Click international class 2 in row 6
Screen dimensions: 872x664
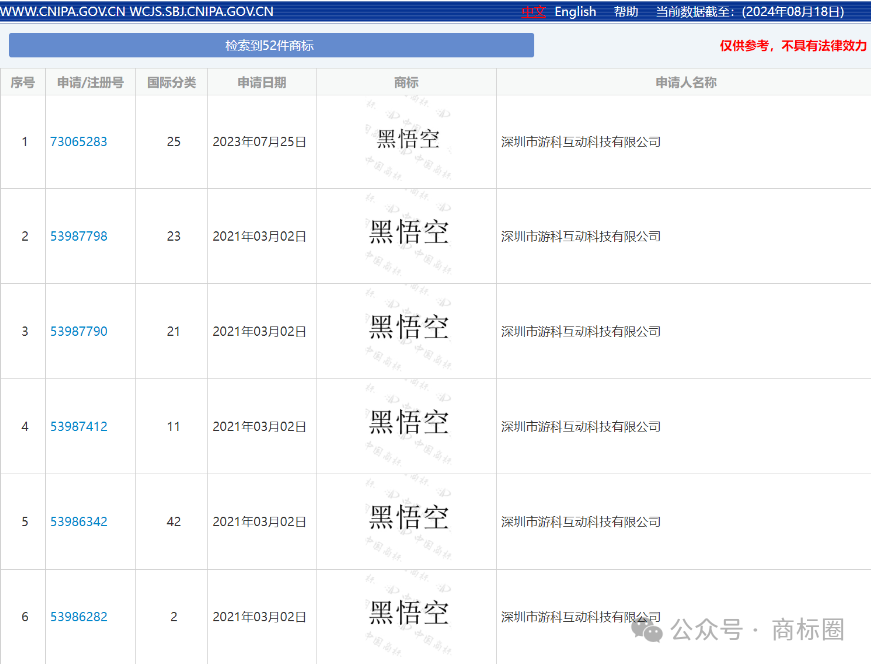[174, 617]
